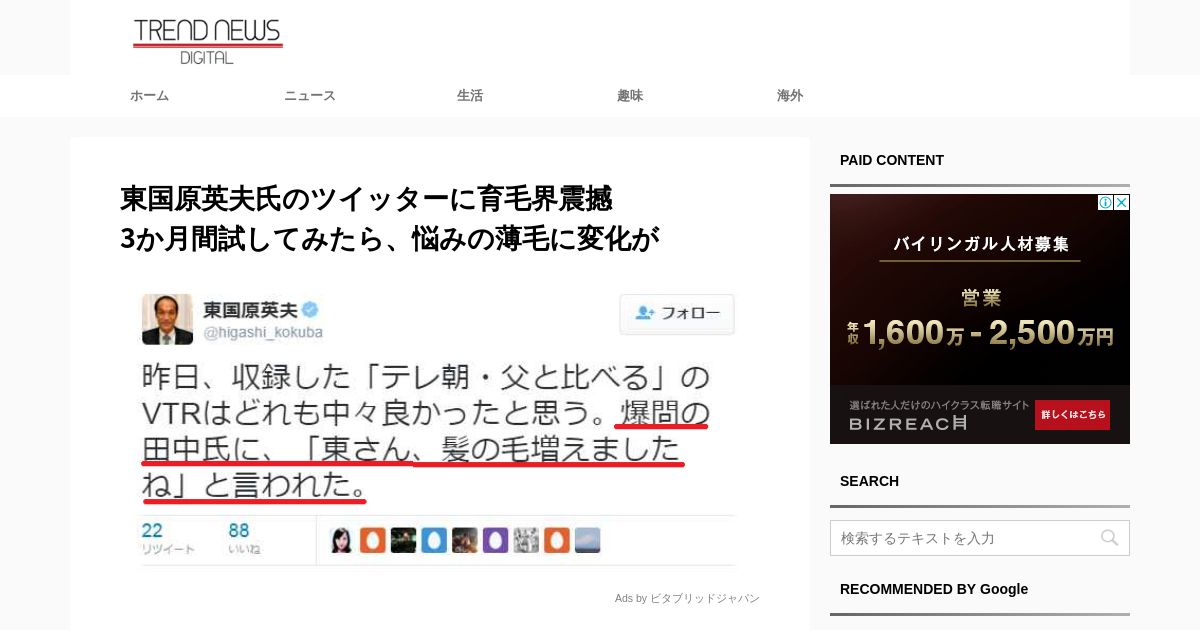This screenshot has height=630, width=1200.
Task: Click the バイリンガル人材募集 ad banner text
Action: coord(980,244)
